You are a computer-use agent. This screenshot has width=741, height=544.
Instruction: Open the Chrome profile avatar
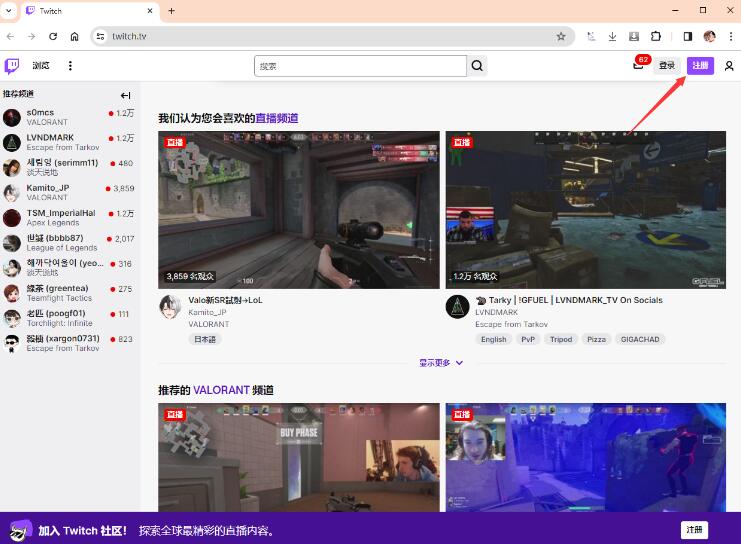click(x=709, y=36)
